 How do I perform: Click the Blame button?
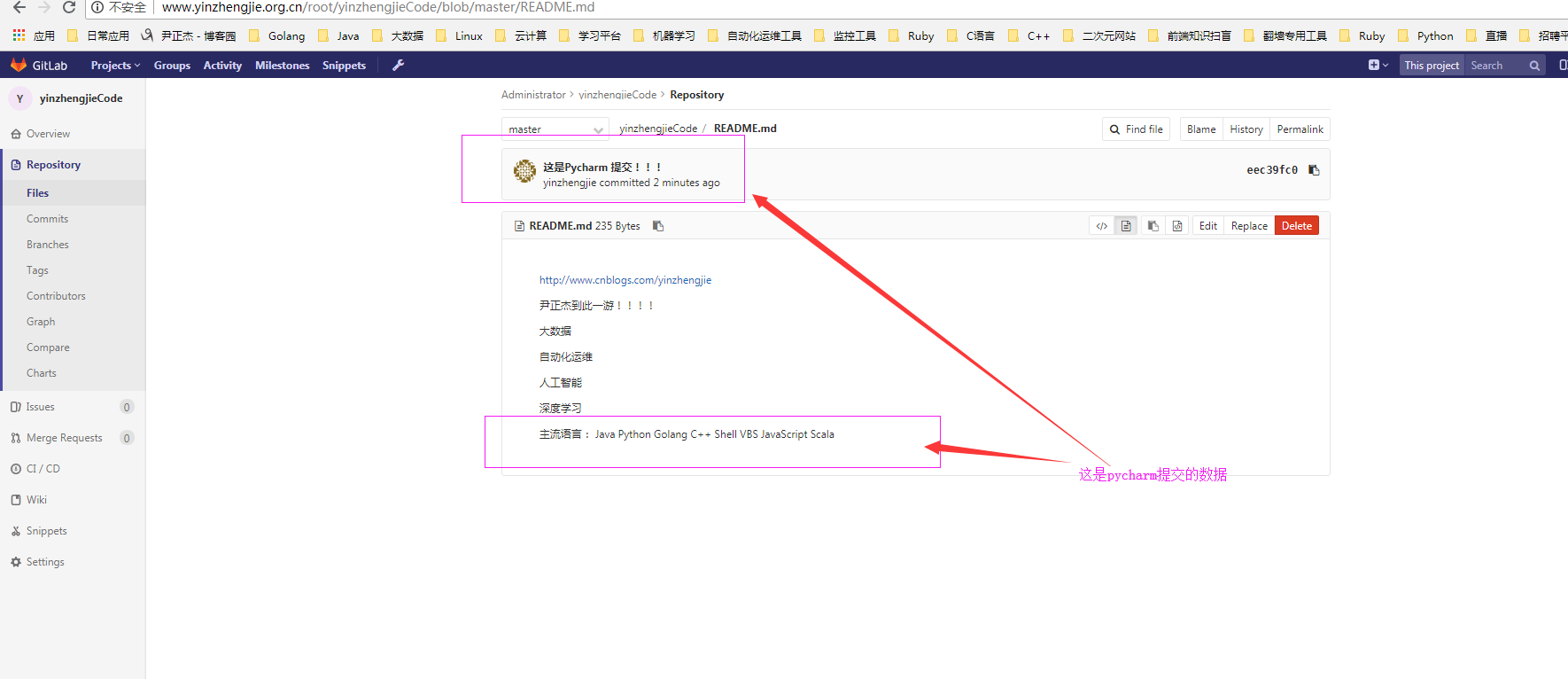1201,129
